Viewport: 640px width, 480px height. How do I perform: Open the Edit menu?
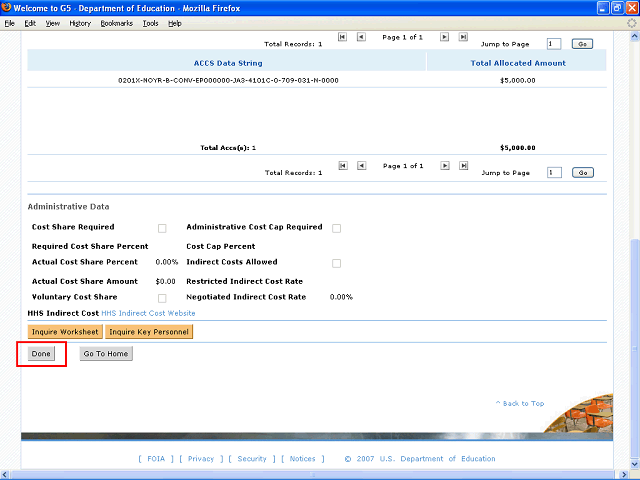(30, 23)
